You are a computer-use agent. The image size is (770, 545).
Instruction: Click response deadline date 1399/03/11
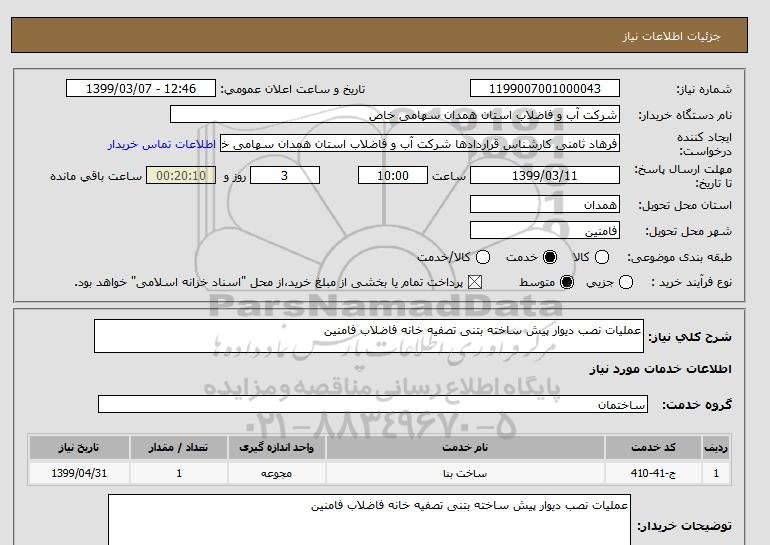[x=545, y=175]
